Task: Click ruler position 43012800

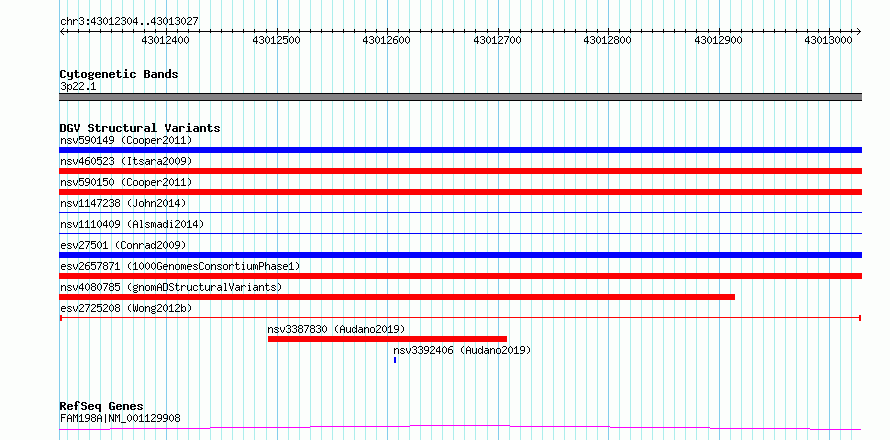Action: coord(608,40)
